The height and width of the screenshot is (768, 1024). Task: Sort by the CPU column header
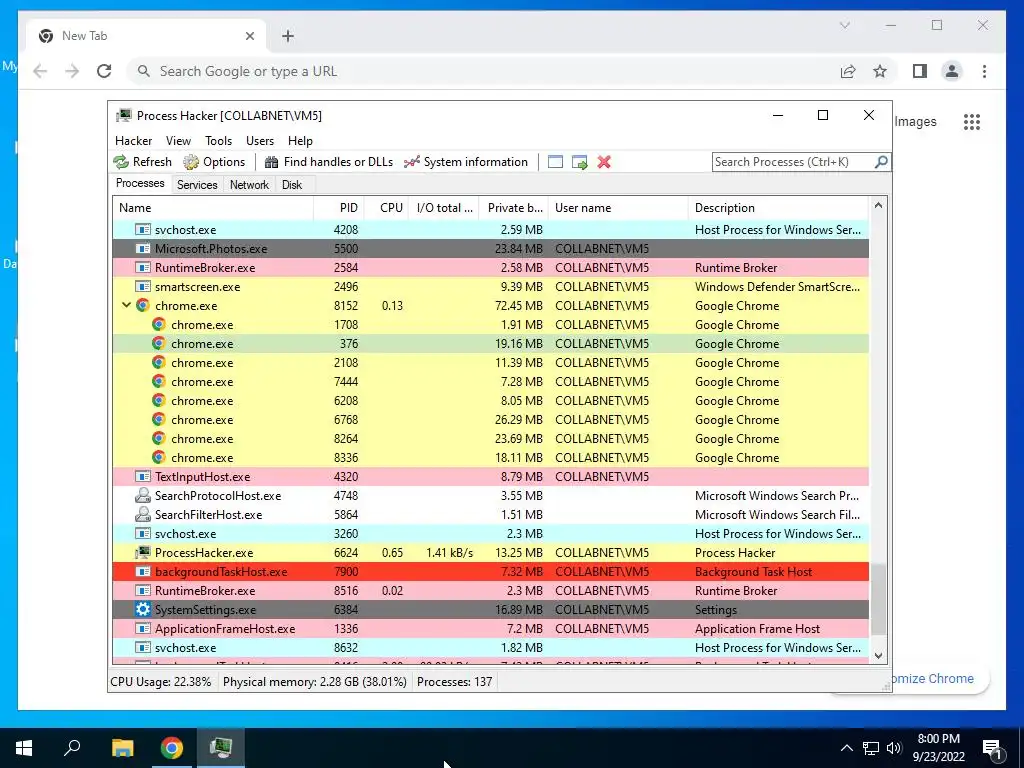tap(387, 208)
